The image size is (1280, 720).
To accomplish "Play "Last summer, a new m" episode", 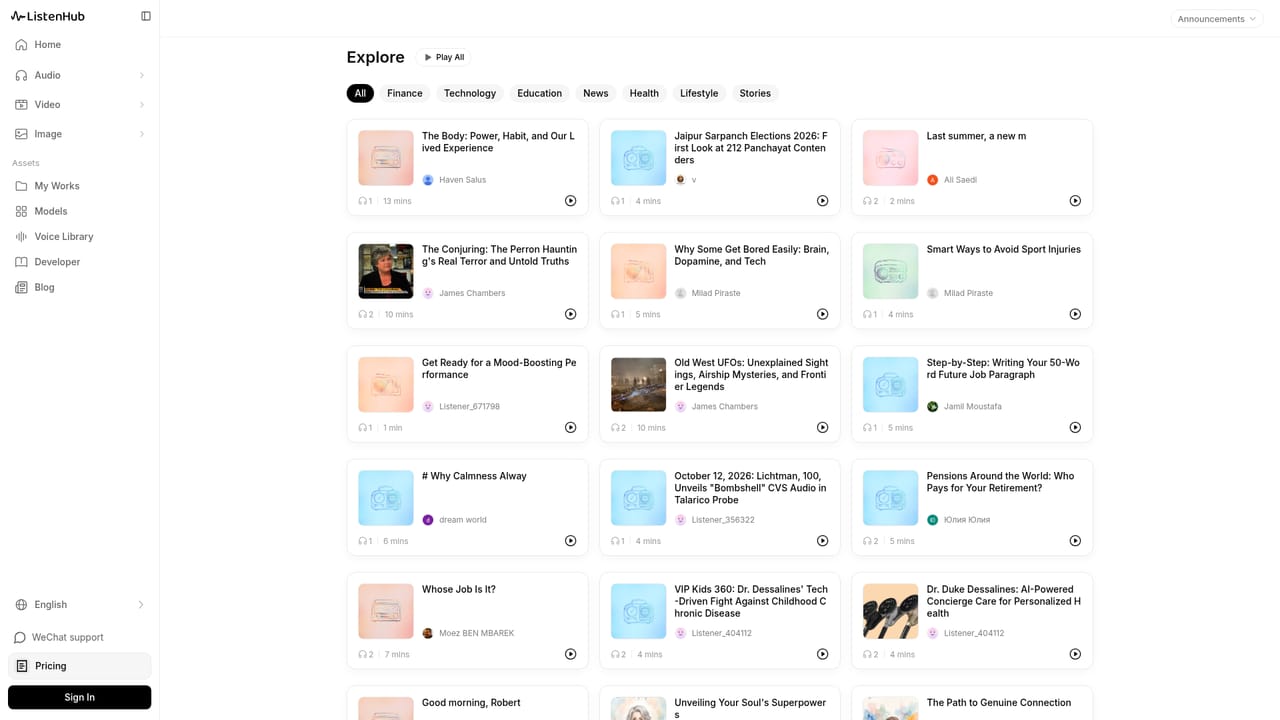I will [x=1075, y=201].
